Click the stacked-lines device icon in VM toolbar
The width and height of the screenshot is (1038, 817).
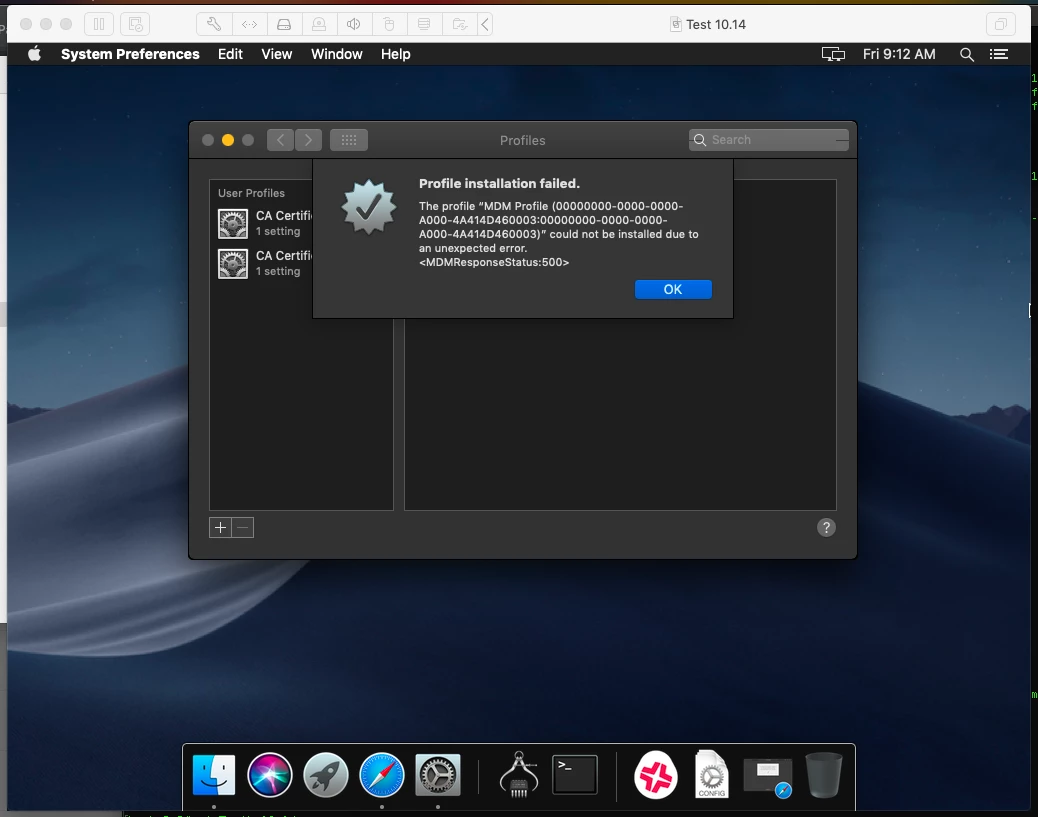[424, 24]
